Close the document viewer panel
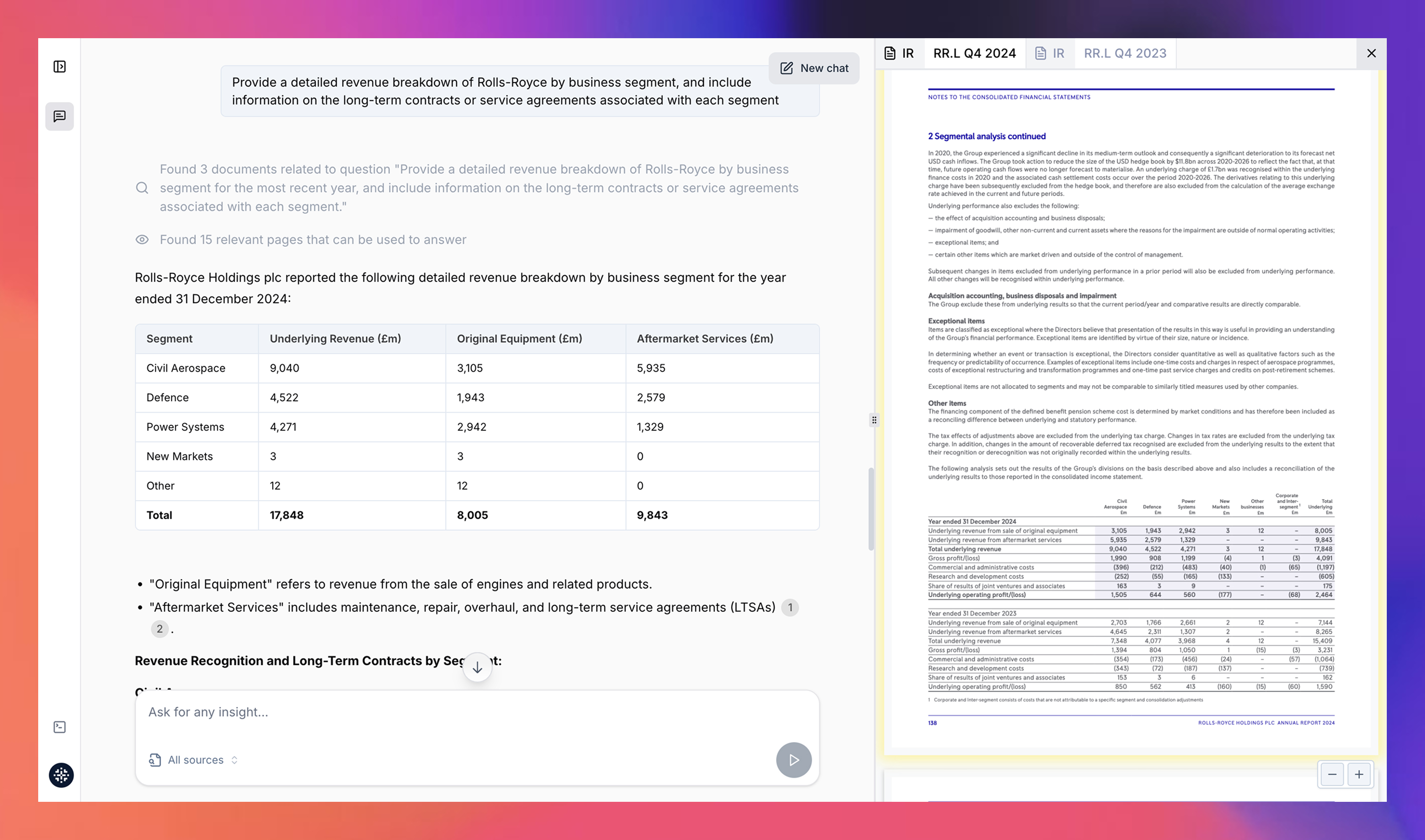Image resolution: width=1425 pixels, height=840 pixels. 1371,53
